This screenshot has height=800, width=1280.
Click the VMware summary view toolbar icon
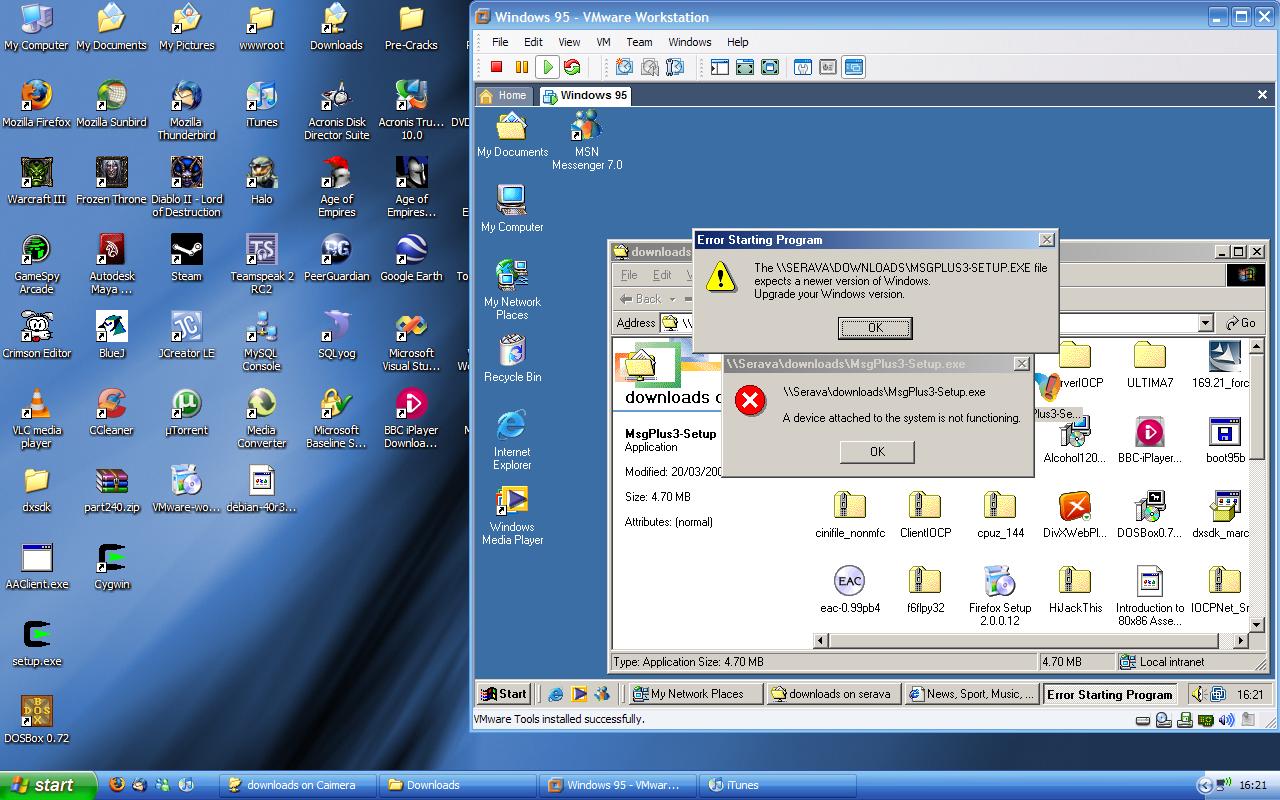coord(803,67)
